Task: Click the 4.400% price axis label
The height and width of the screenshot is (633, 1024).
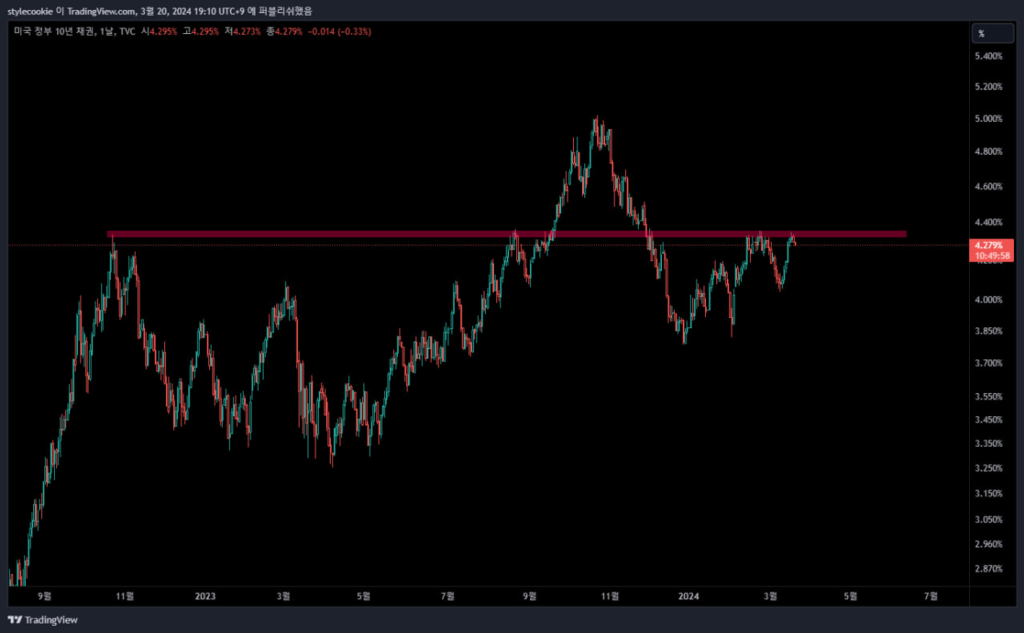Action: 988,222
